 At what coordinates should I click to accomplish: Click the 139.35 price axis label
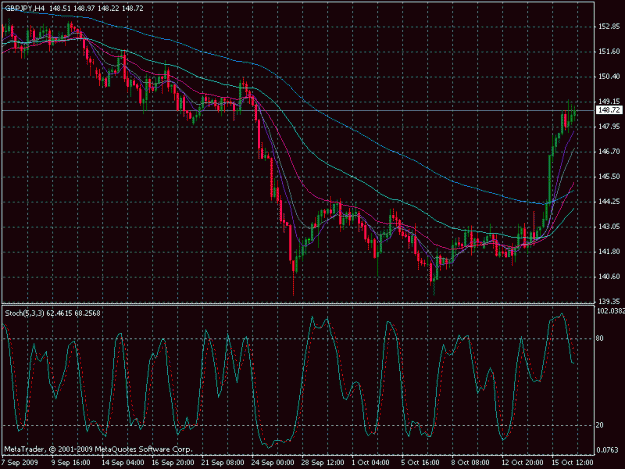pos(609,301)
